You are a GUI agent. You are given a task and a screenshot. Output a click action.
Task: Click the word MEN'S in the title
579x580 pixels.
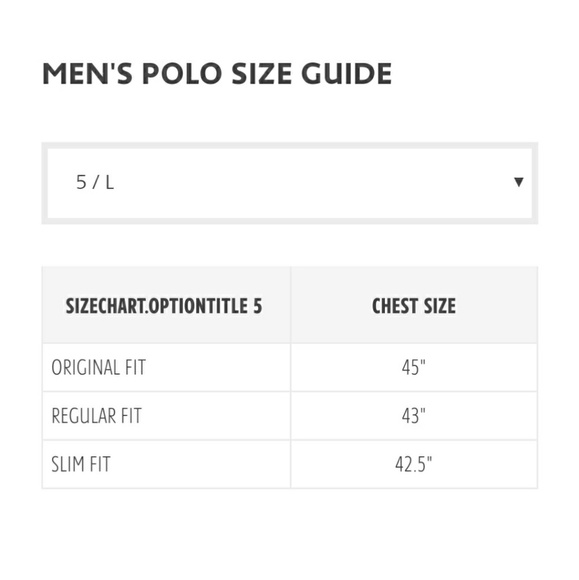[88, 73]
